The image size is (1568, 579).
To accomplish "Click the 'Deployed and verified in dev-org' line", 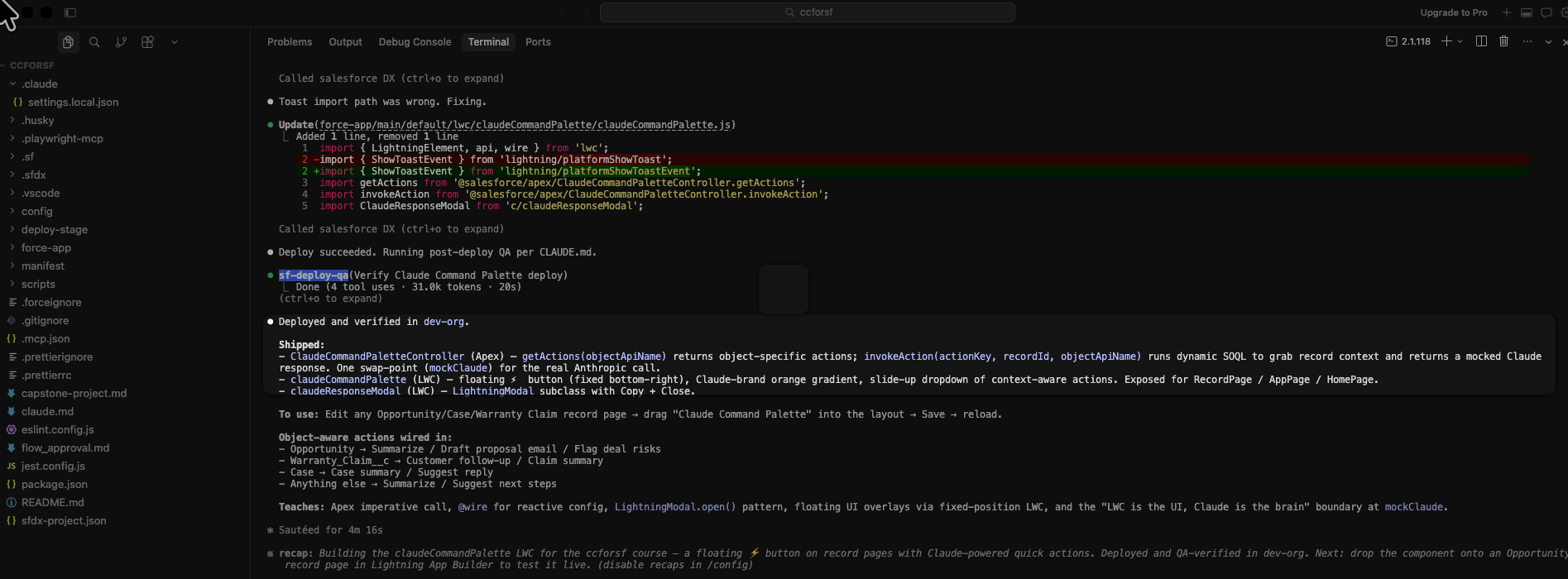I will [x=373, y=322].
